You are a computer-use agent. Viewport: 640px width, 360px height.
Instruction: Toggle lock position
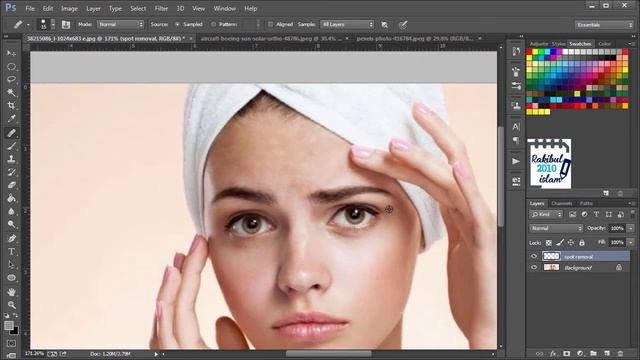pyautogui.click(x=571, y=243)
